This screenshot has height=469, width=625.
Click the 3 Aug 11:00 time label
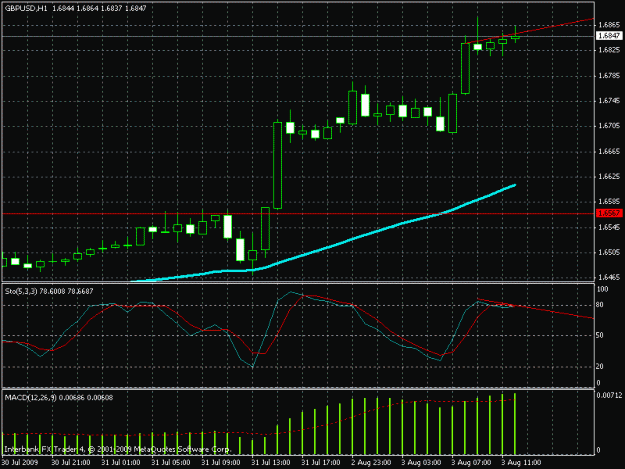521,462
